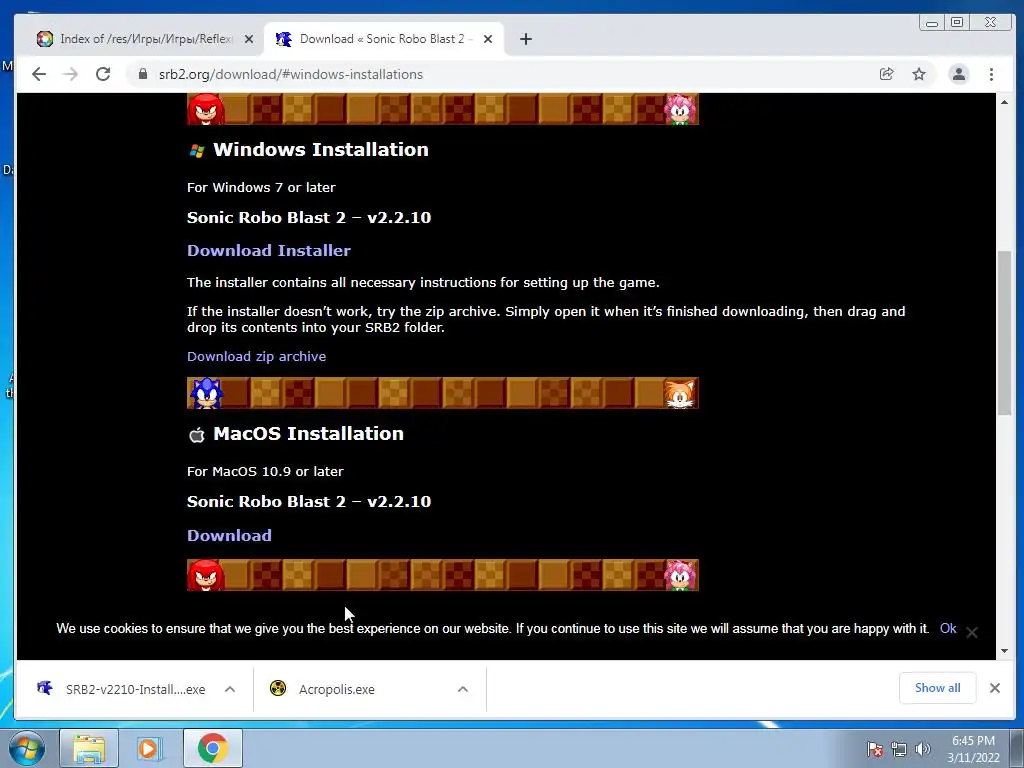Click the volume speaker tray icon
Screen dimensions: 1024x768
(923, 749)
